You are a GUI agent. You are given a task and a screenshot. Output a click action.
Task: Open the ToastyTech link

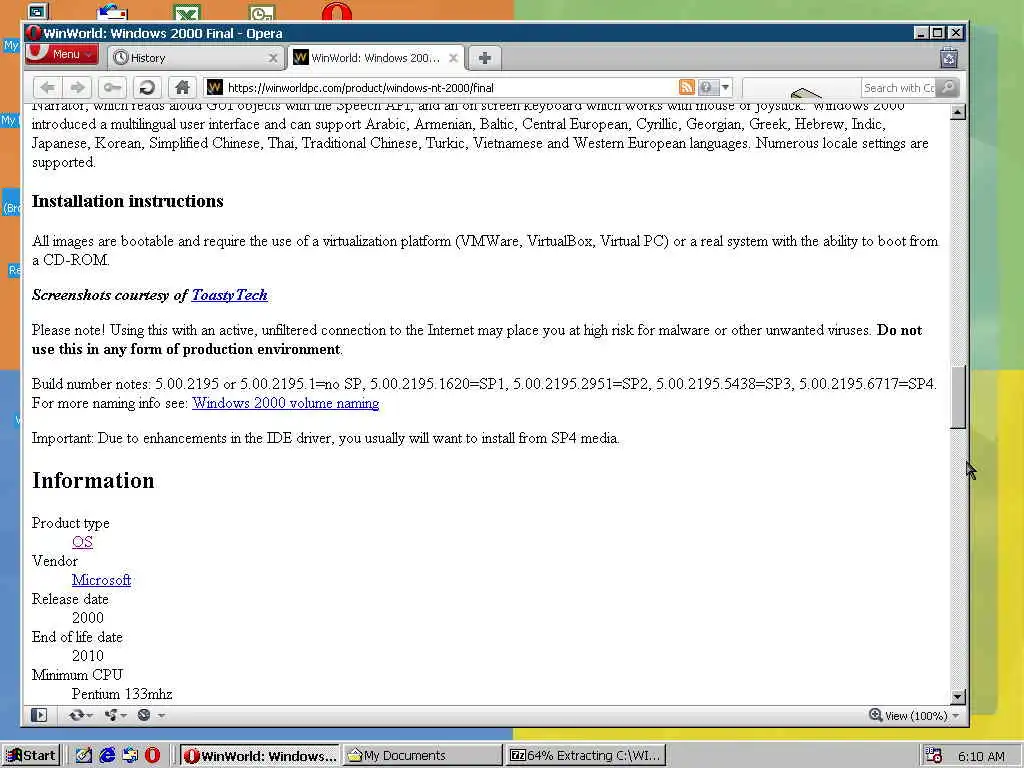click(x=229, y=295)
